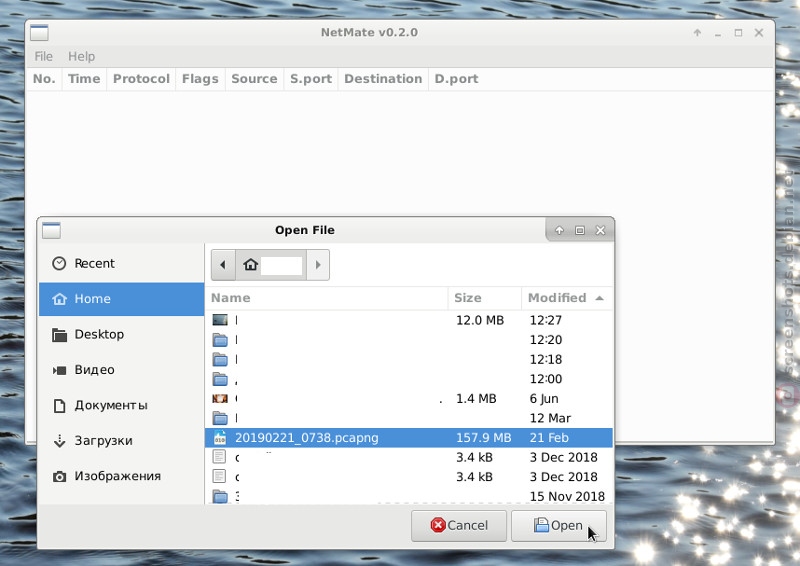Click the NetMate window menu icon
The width and height of the screenshot is (800, 566).
39,33
